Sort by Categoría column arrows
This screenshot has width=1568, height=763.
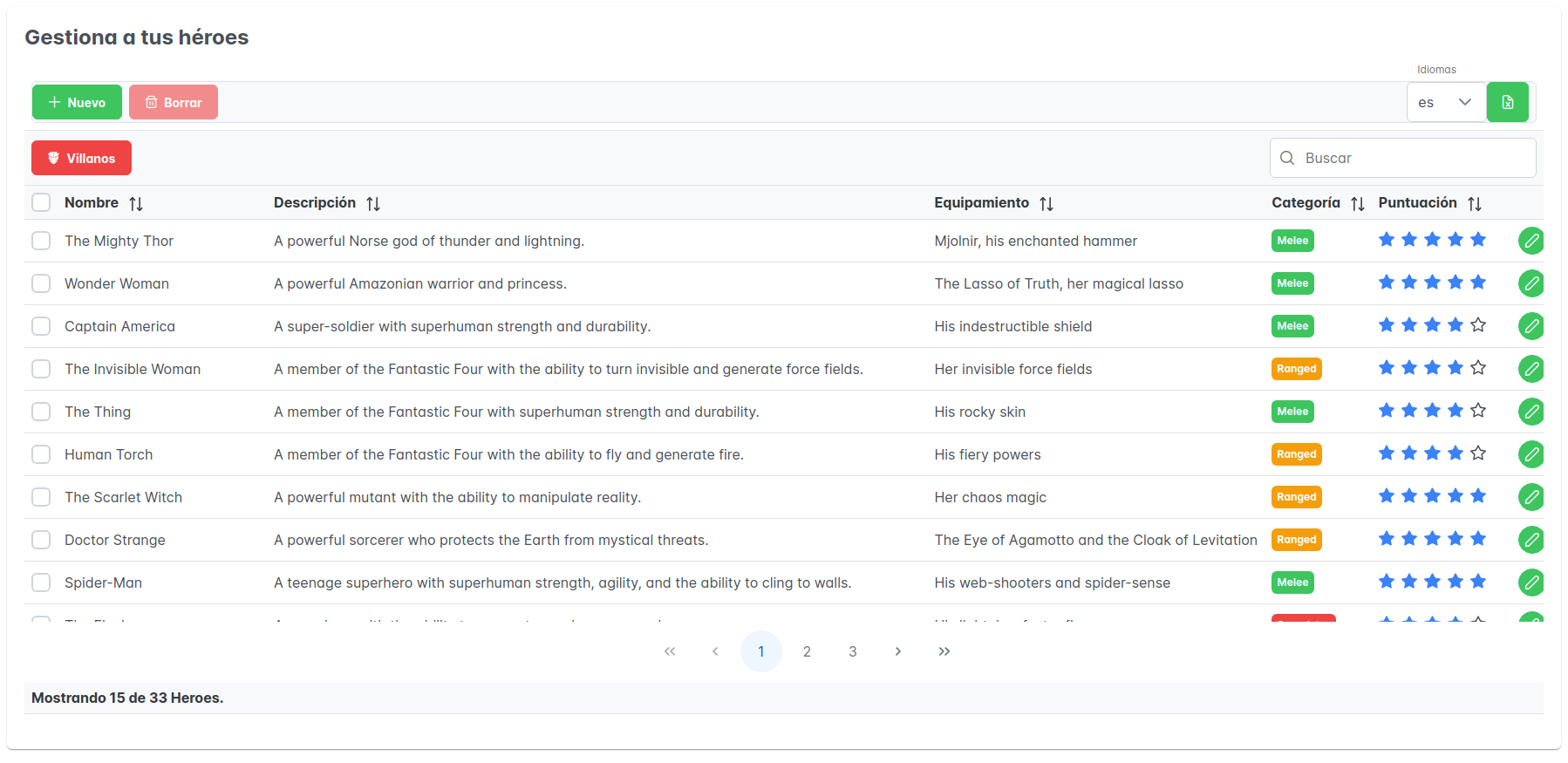tap(1358, 203)
